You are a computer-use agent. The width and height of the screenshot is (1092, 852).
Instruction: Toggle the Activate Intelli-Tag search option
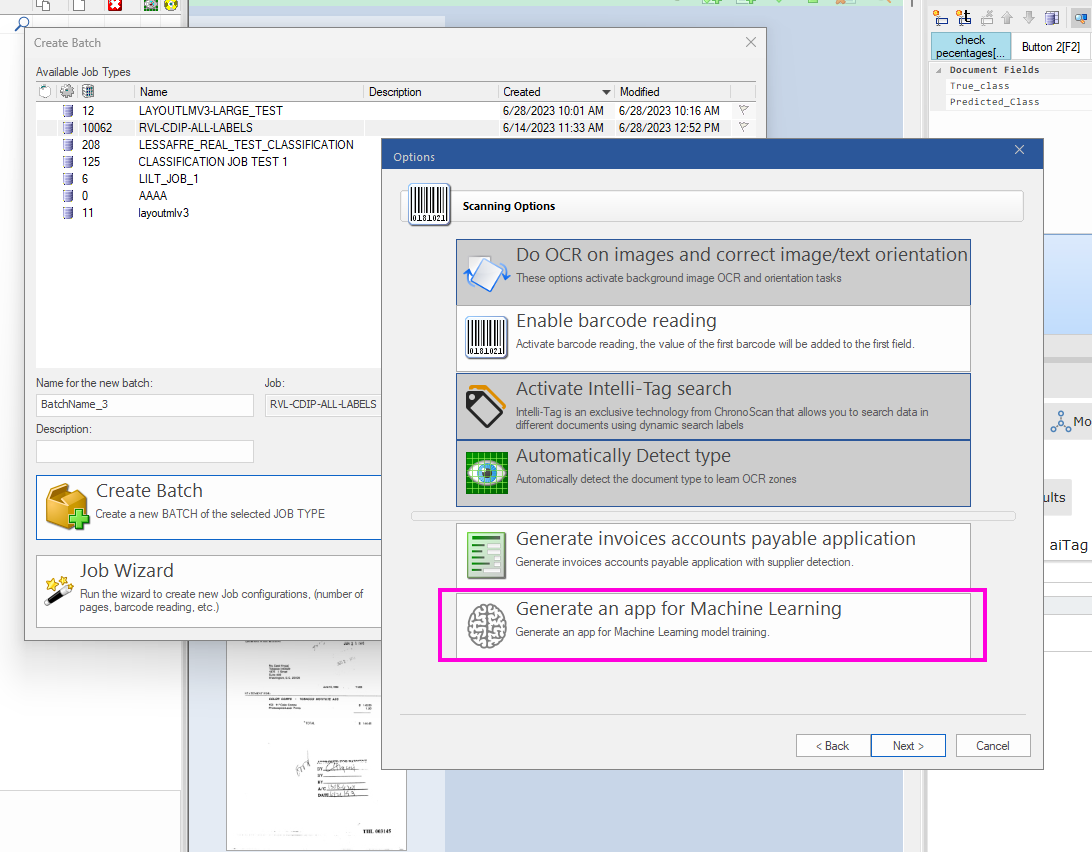tap(713, 407)
